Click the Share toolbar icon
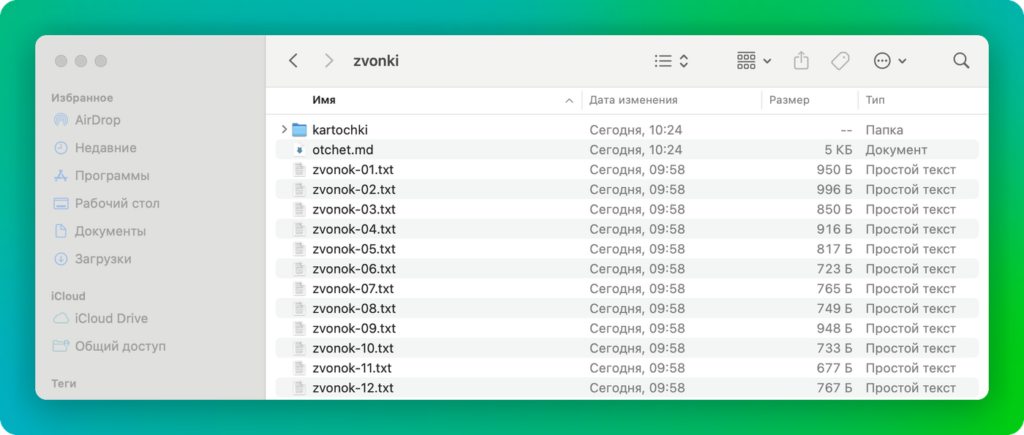The image size is (1024, 435). coord(801,61)
